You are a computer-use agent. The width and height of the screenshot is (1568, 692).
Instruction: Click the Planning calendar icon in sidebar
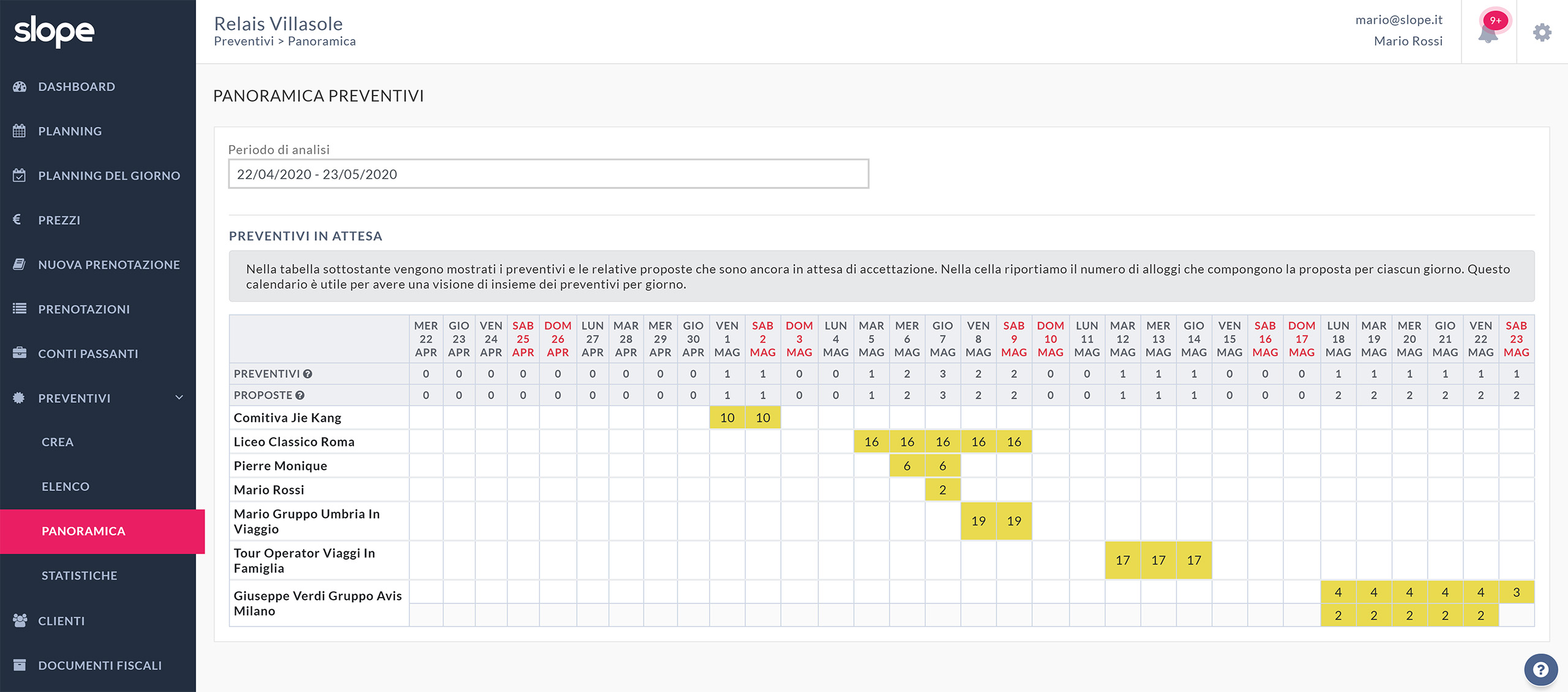pyautogui.click(x=20, y=130)
